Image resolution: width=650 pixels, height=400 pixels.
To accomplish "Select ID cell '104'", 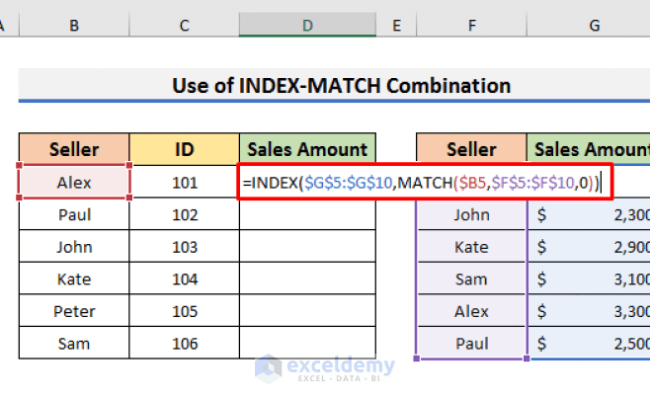I will point(184,279).
